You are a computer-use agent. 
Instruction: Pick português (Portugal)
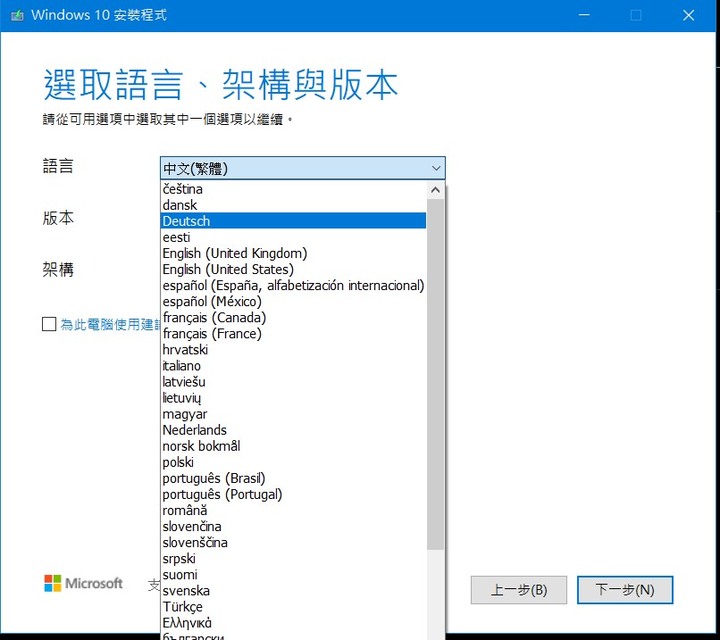point(294,494)
